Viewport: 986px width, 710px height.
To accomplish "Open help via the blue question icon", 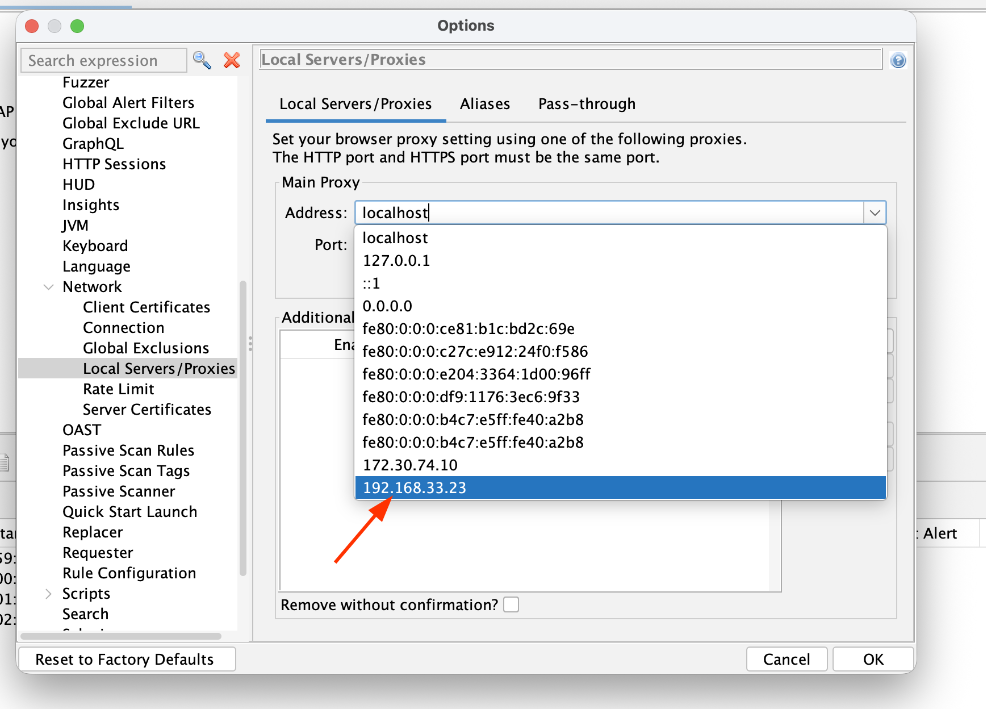I will pos(898,60).
